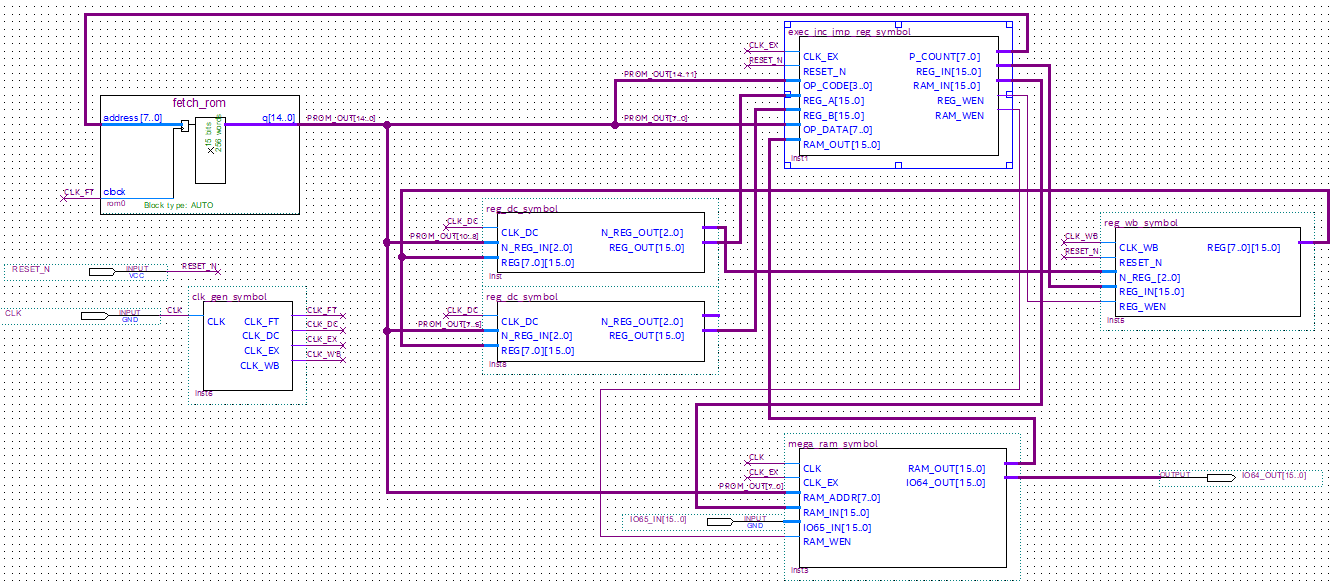Click the q[14..0] output port of fetch_rom

tap(278, 118)
